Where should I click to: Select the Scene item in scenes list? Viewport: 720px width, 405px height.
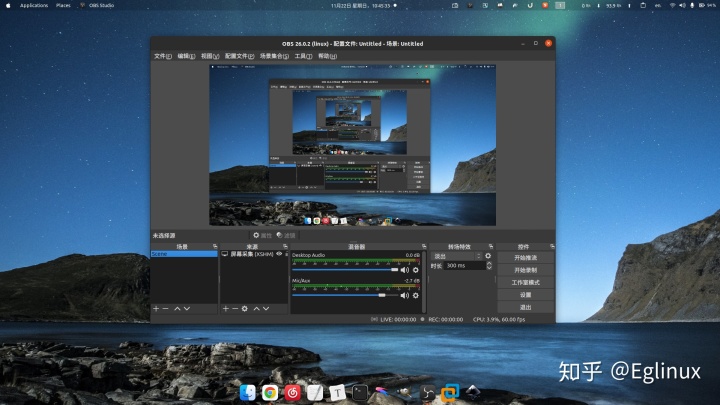coord(184,254)
